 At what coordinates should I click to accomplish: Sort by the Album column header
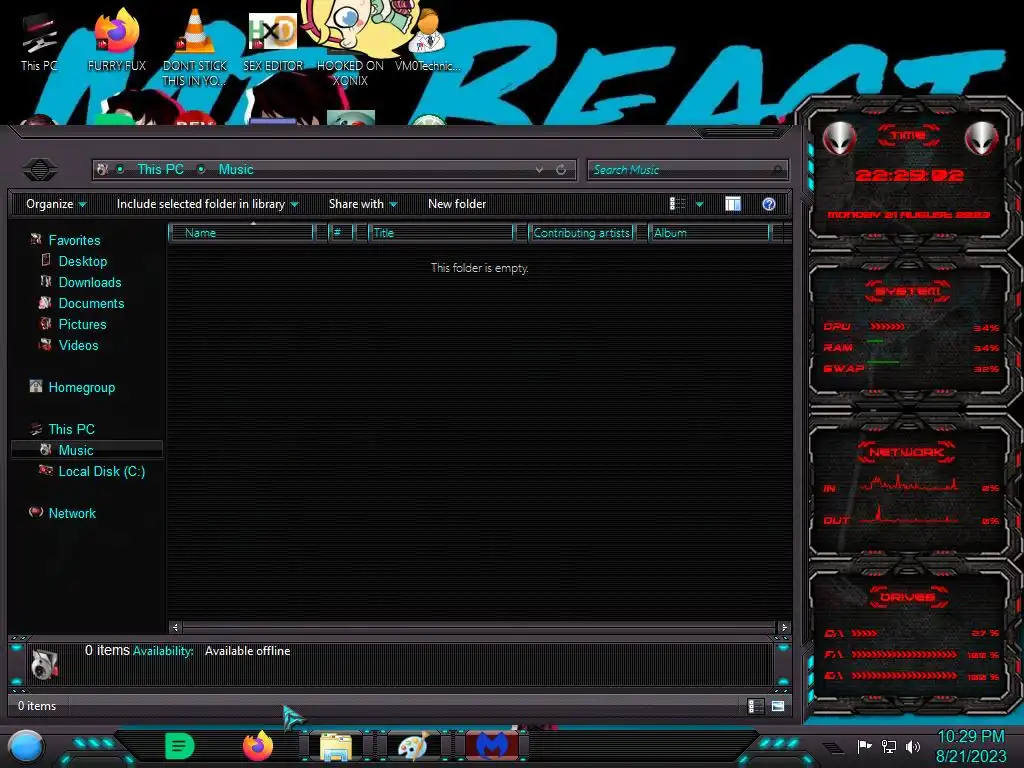709,232
